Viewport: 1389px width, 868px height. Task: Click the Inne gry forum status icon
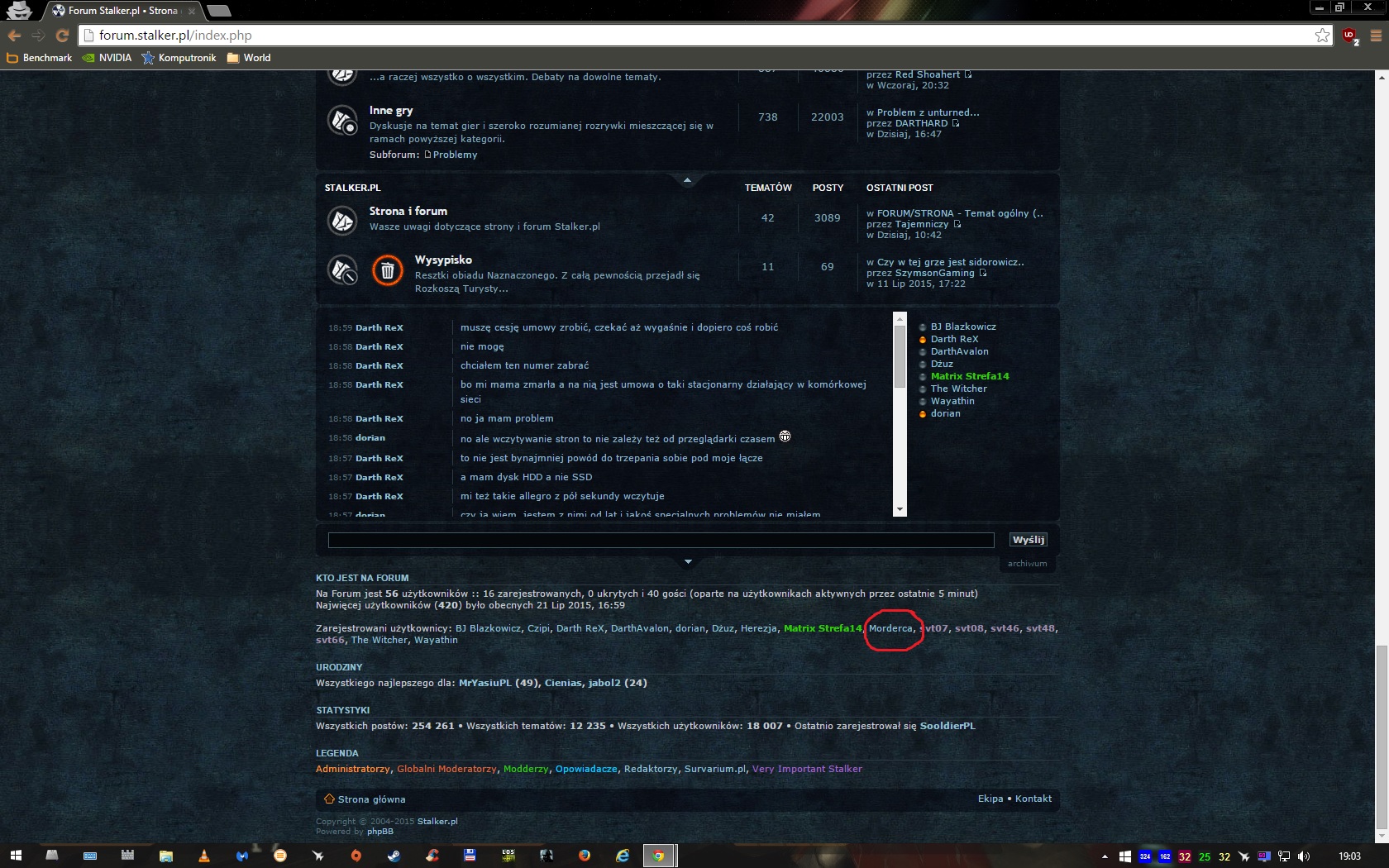point(342,121)
